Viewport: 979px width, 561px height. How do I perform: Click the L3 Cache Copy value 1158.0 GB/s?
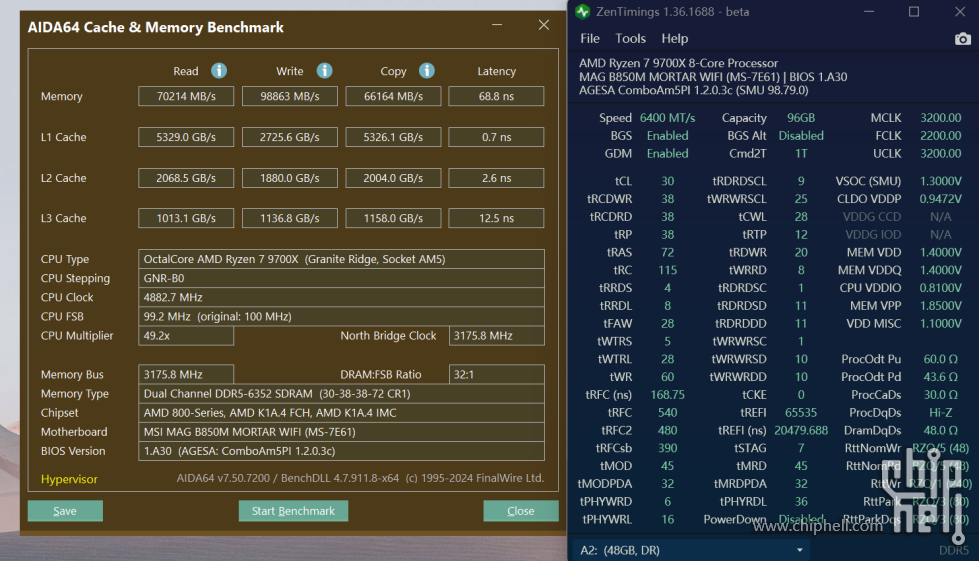tap(393, 218)
